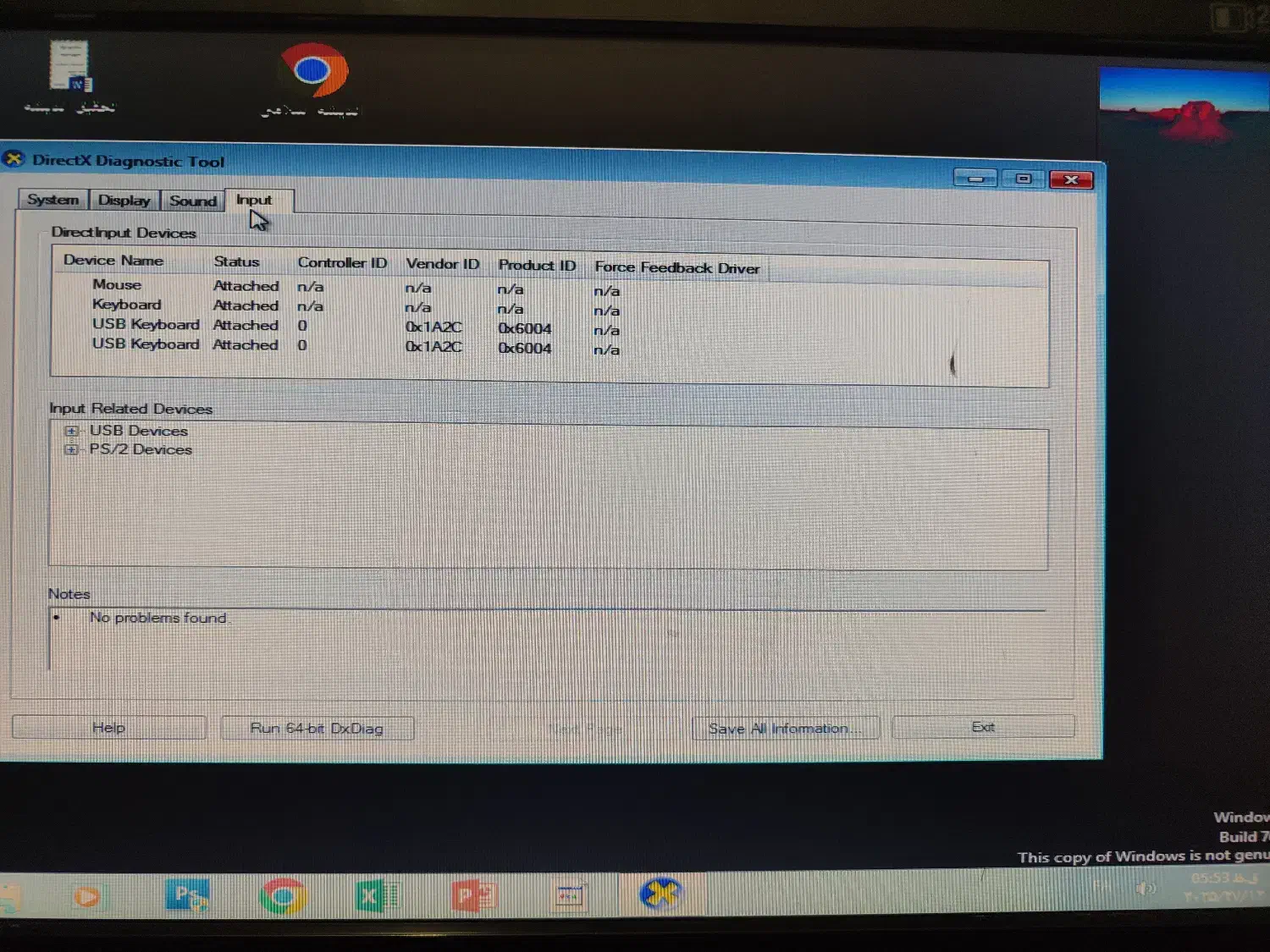The width and height of the screenshot is (1270, 952).
Task: Open PowerPoint from the taskbar
Action: pos(472,895)
